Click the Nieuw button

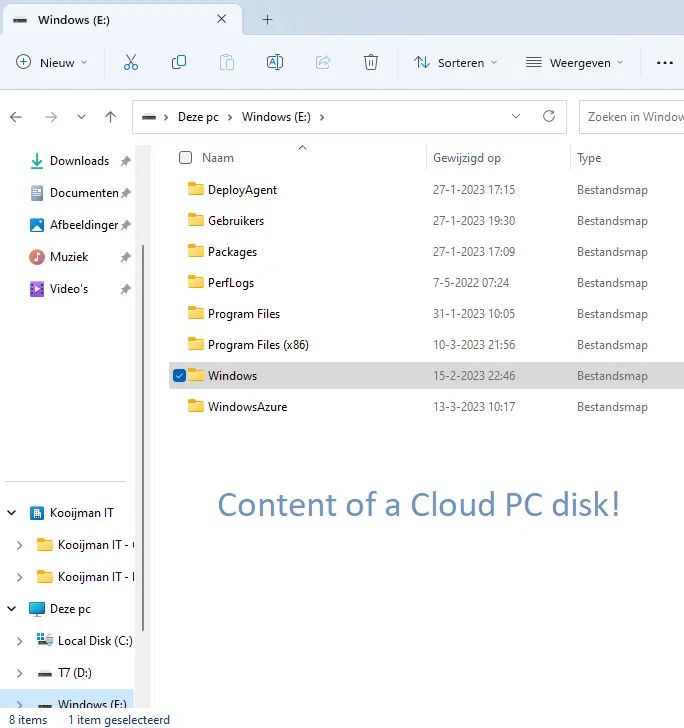point(52,62)
